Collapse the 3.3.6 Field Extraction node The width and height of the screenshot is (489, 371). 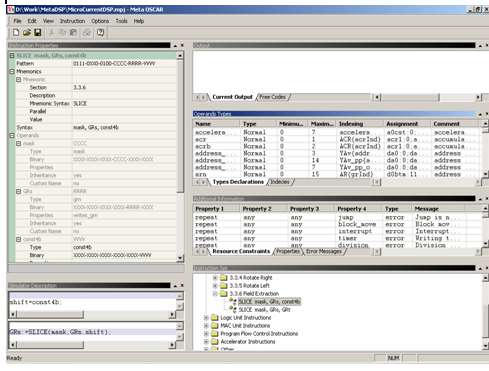(x=215, y=294)
